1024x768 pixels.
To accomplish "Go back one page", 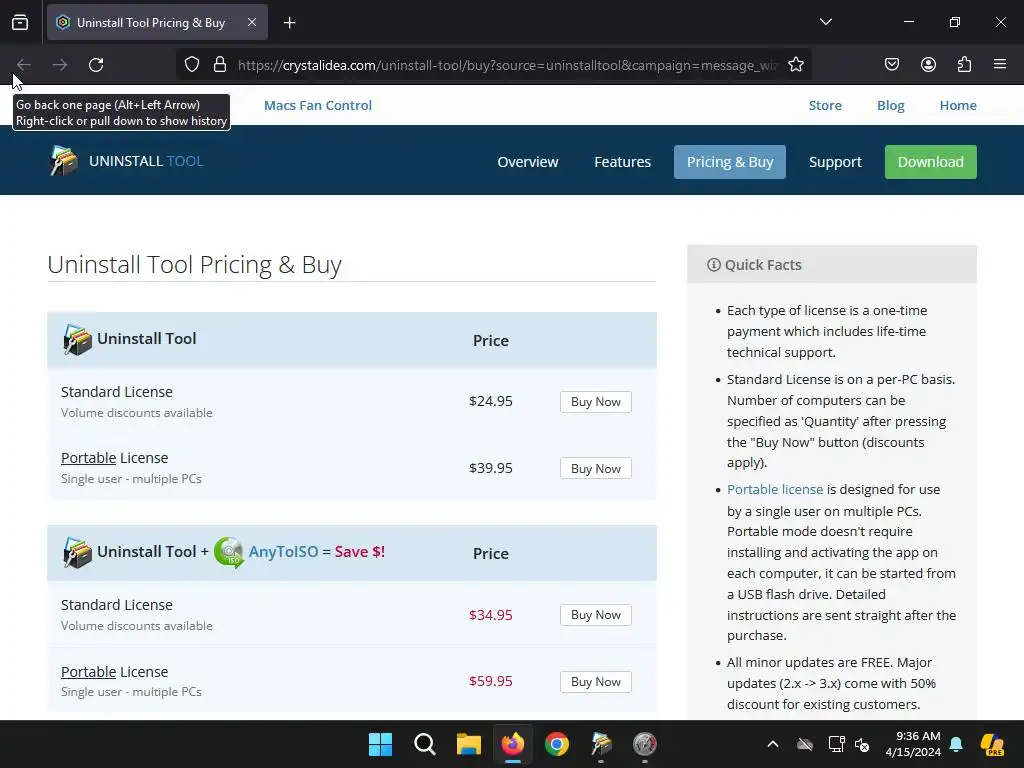I will click(24, 65).
